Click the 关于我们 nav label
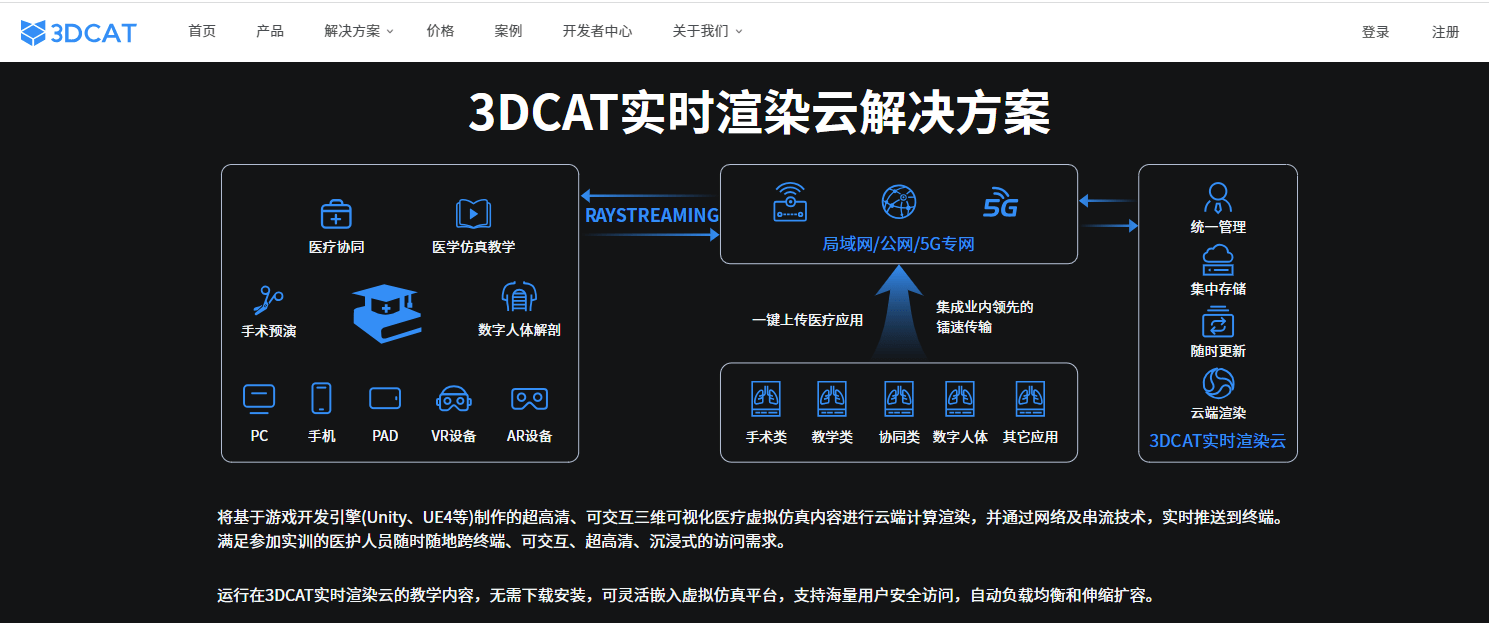 point(700,31)
